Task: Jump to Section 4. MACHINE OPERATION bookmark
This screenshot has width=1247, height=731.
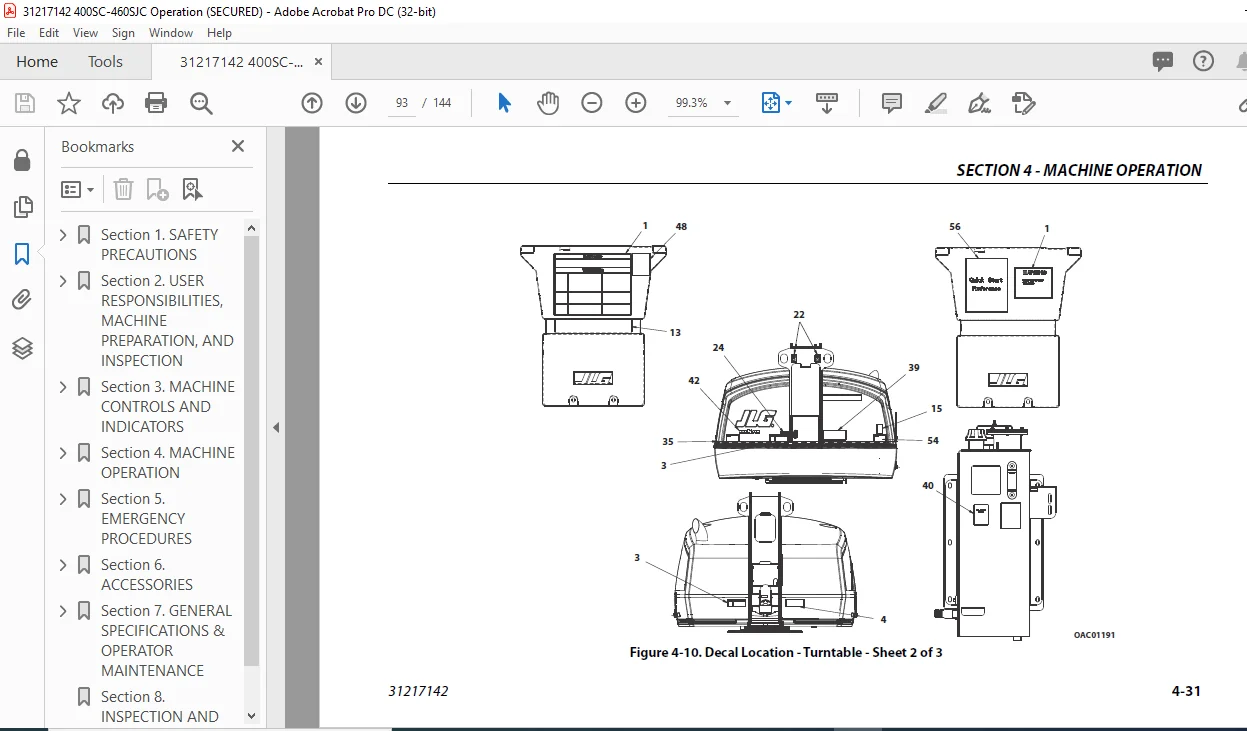Action: point(168,462)
